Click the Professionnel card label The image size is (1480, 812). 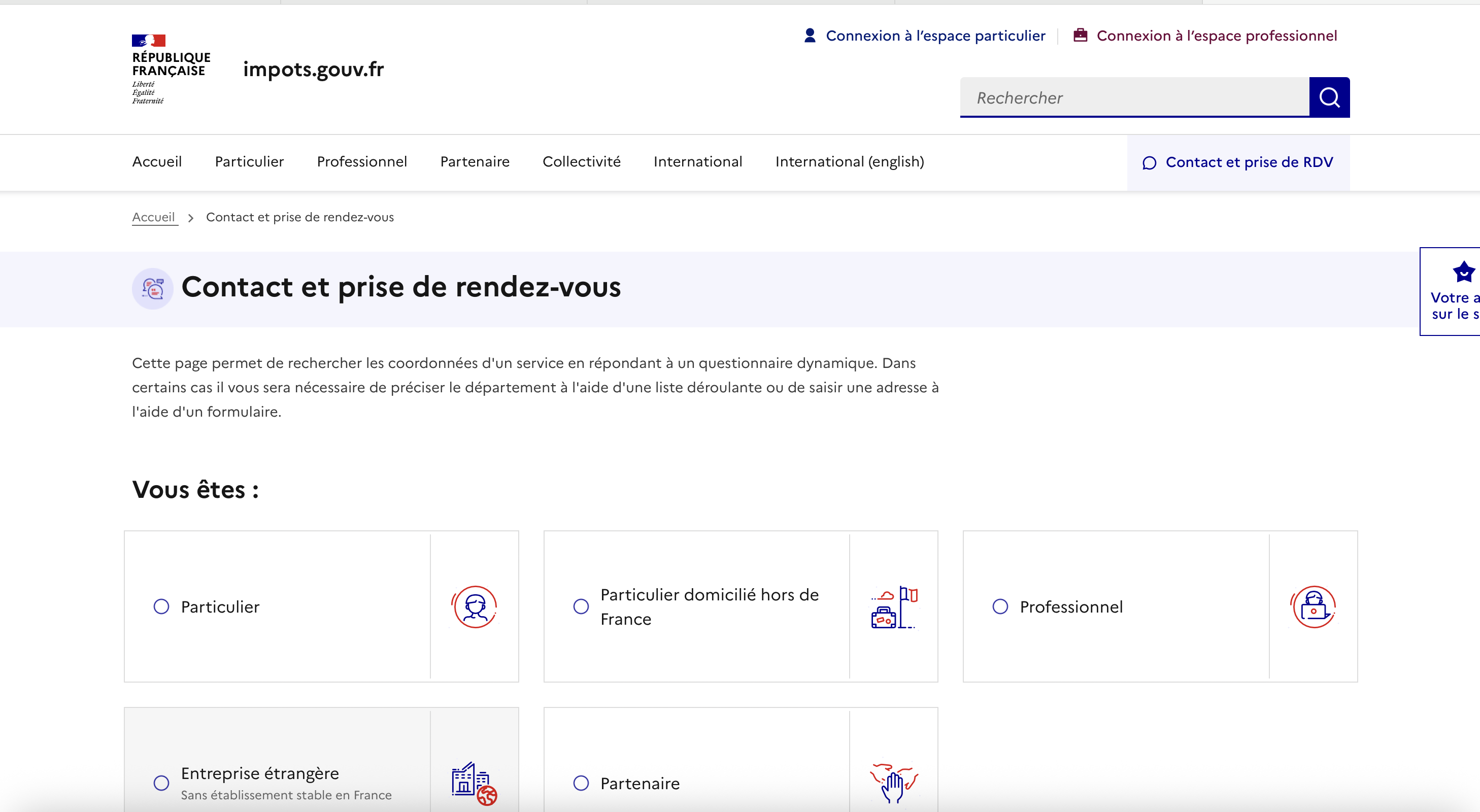click(x=1071, y=607)
